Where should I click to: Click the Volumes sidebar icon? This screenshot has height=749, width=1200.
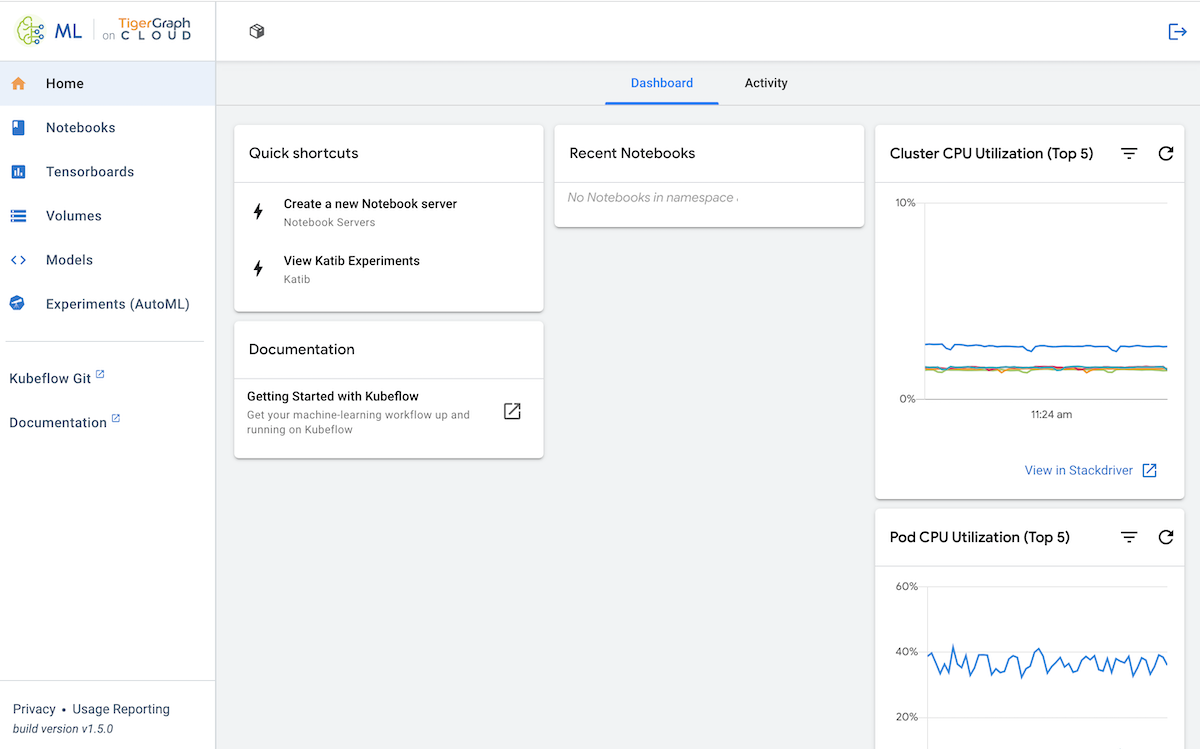(x=19, y=215)
